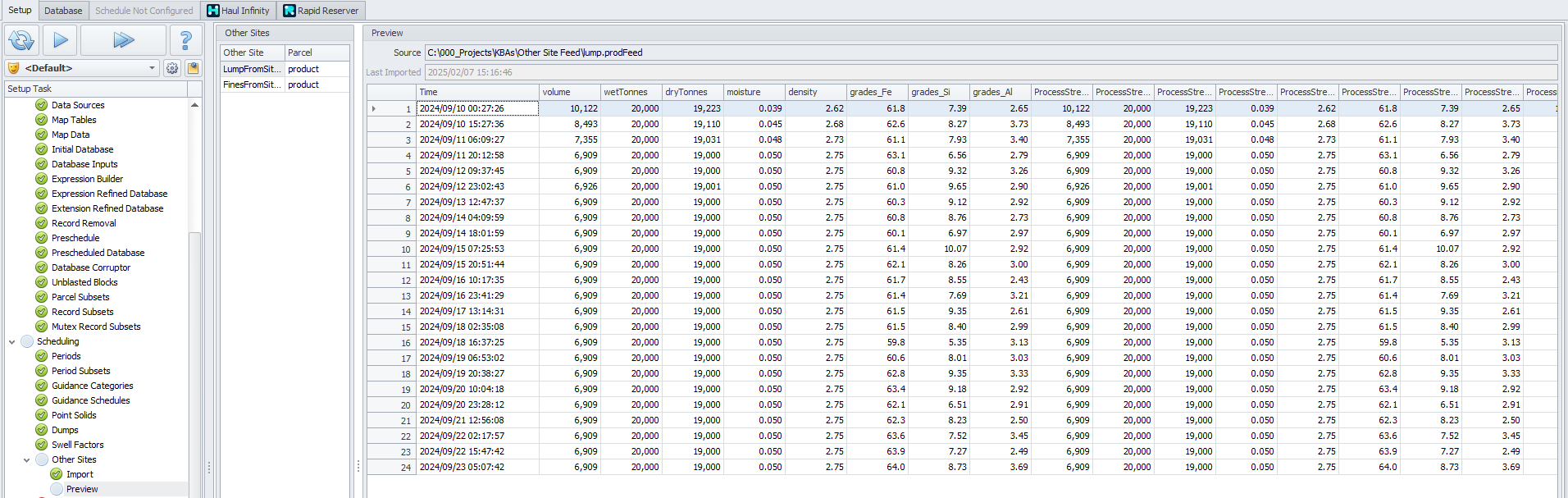1568x498 pixels.
Task: Click the gear settings icon beside Default
Action: coord(172,68)
